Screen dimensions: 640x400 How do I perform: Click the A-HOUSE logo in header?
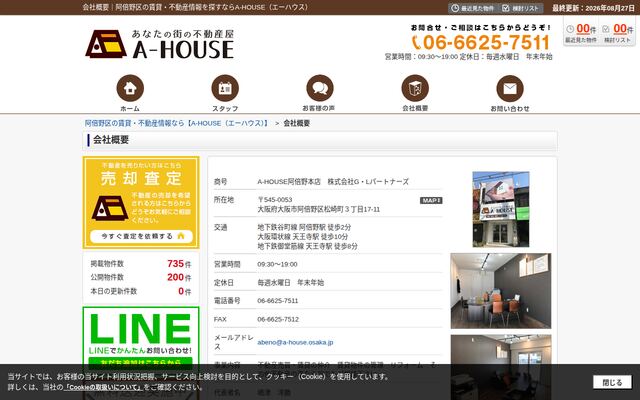point(160,44)
